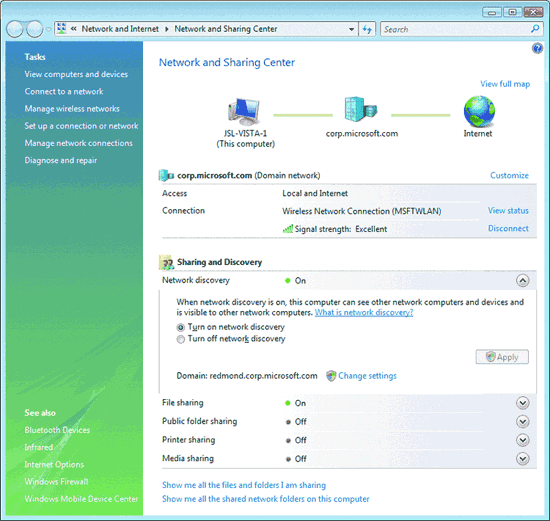Screen dimensions: 550x521
Task: Open the Change settings link
Action: 367,376
